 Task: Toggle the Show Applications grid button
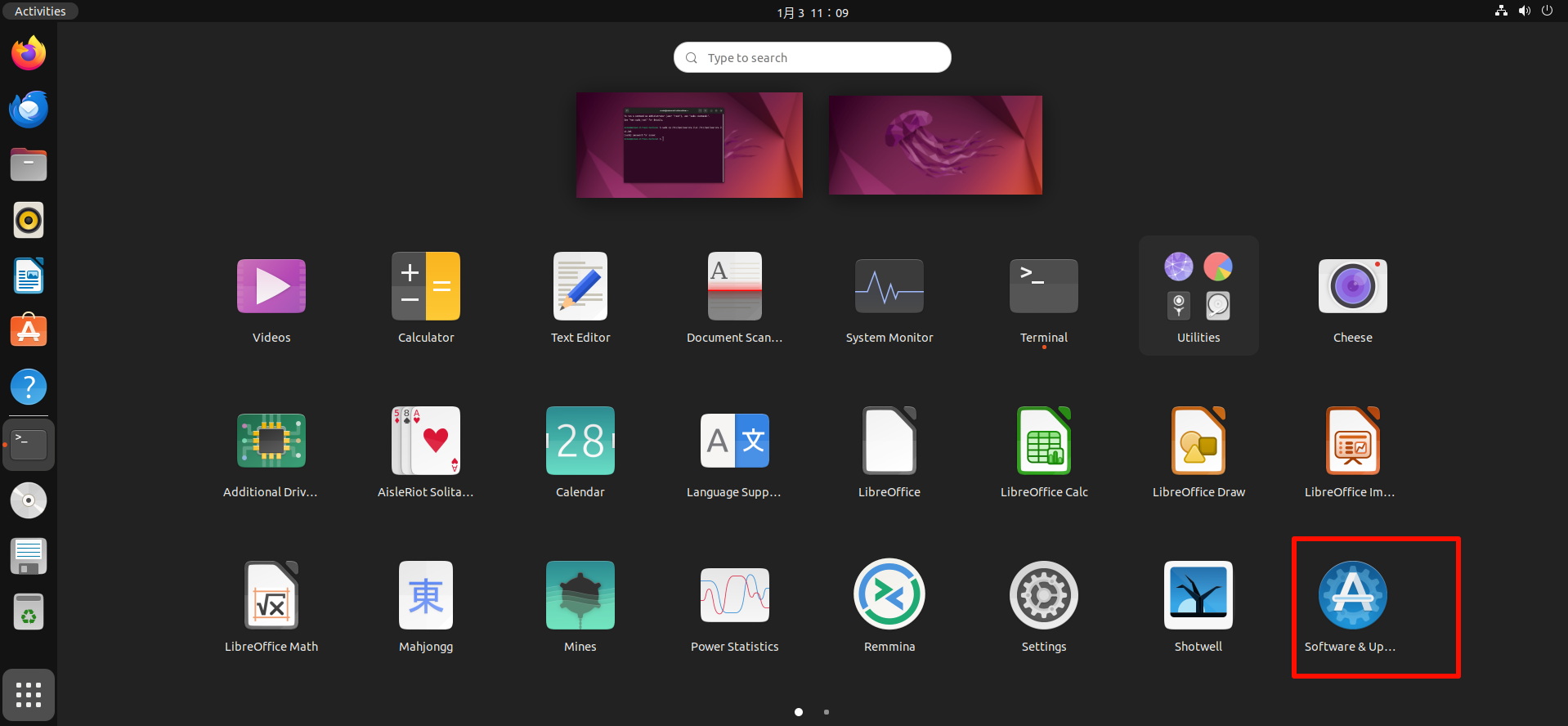(29, 695)
